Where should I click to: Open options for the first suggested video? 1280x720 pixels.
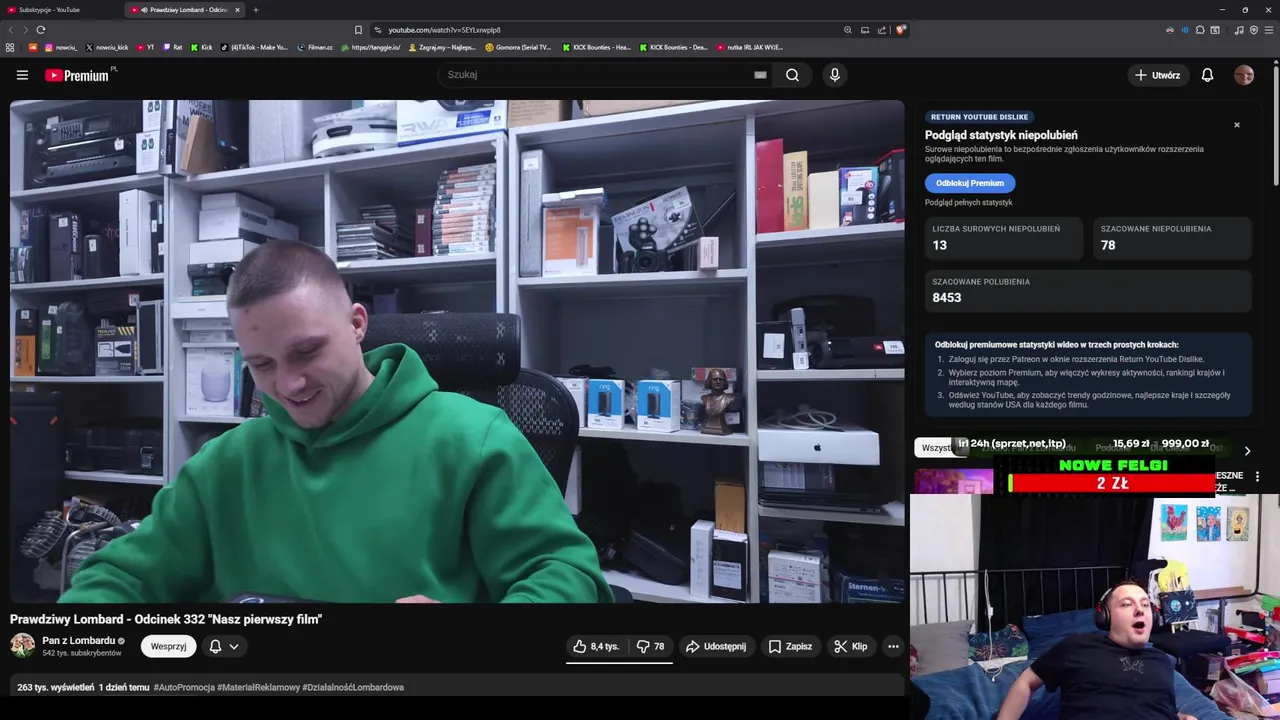[x=1257, y=477]
